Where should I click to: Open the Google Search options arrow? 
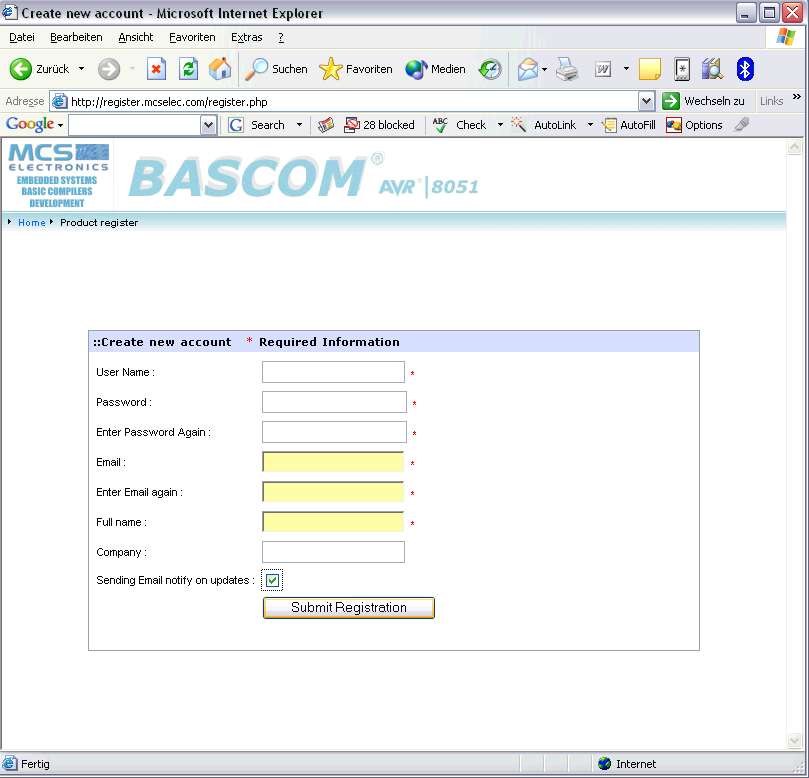click(299, 125)
